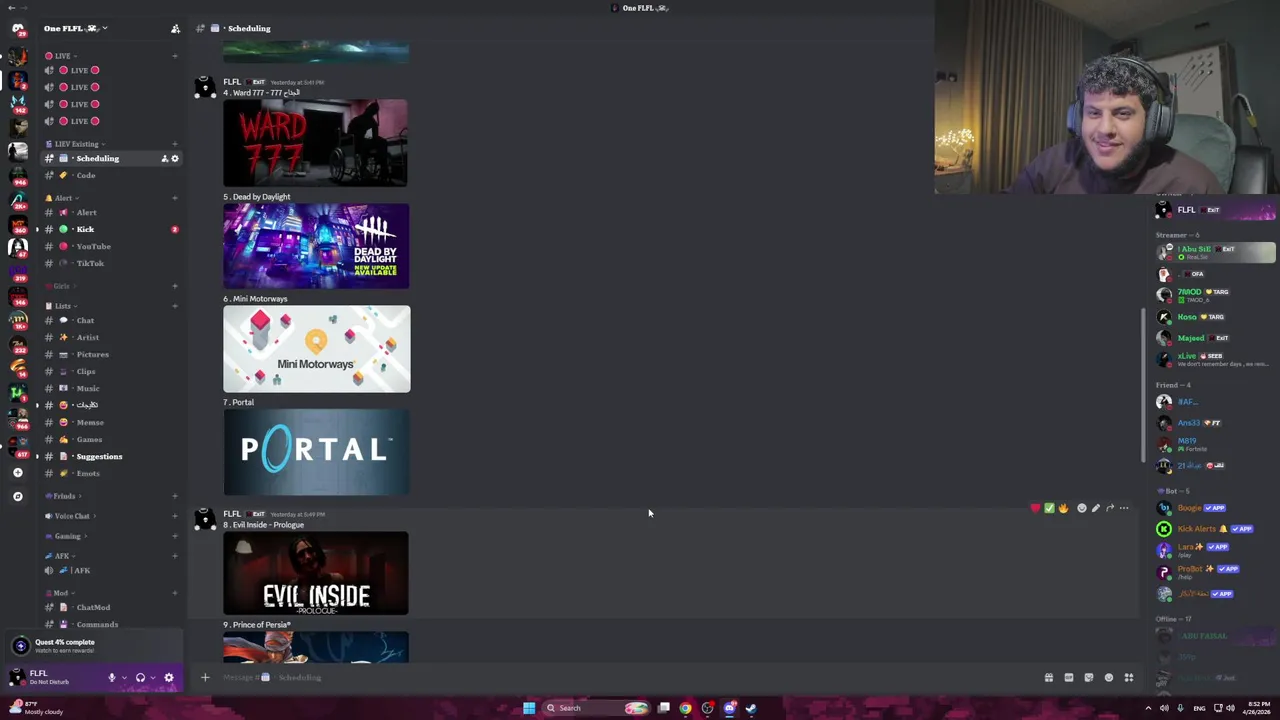Image resolution: width=1280 pixels, height=720 pixels.
Task: Open headphone output options arrow
Action: [153, 677]
